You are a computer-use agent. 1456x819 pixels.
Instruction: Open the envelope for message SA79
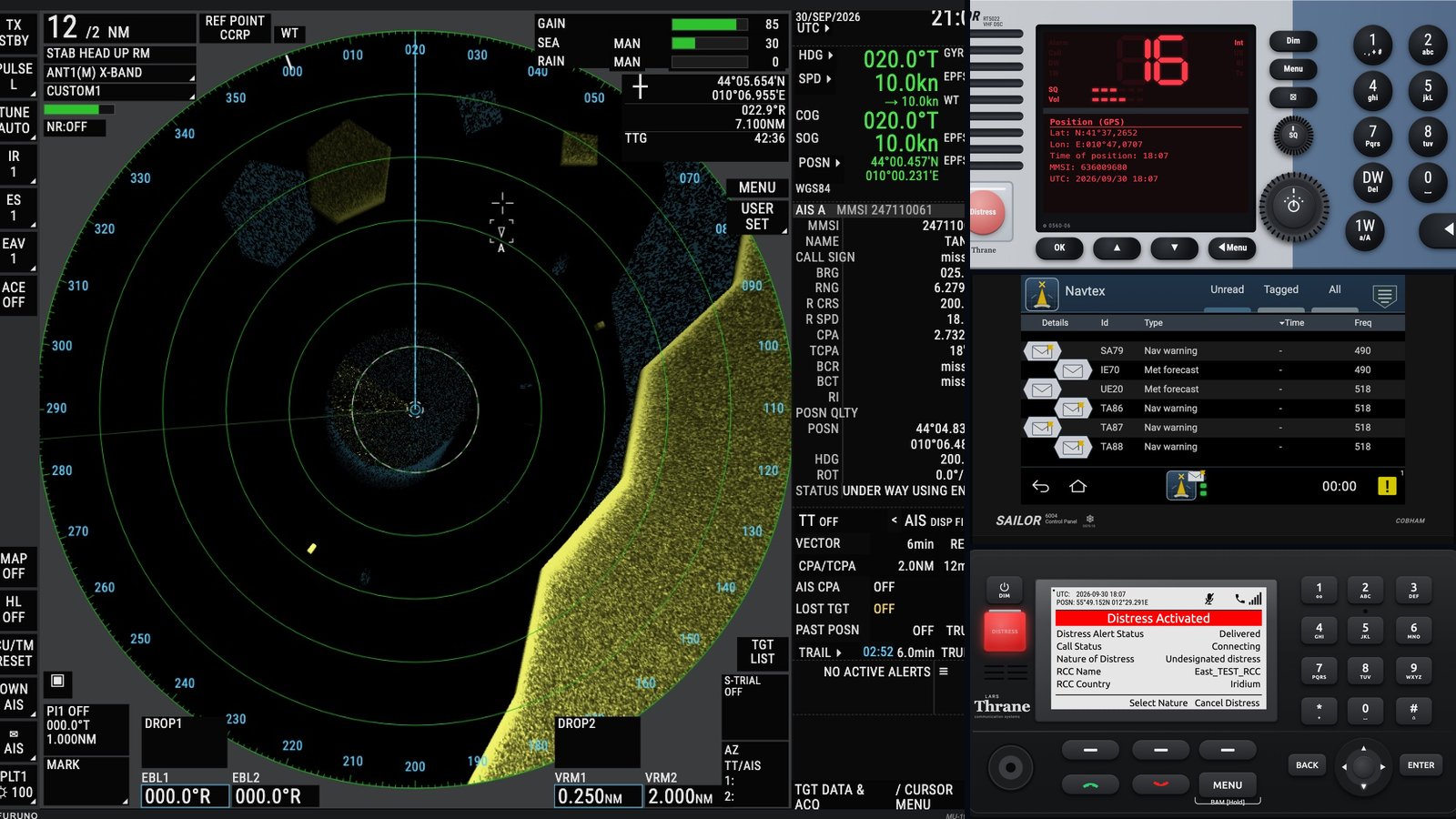pos(1043,350)
